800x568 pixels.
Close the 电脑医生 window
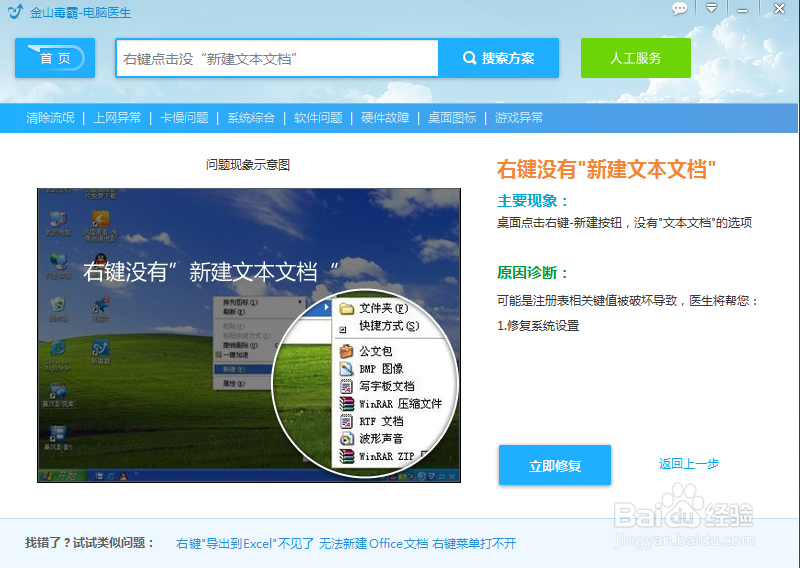(779, 9)
